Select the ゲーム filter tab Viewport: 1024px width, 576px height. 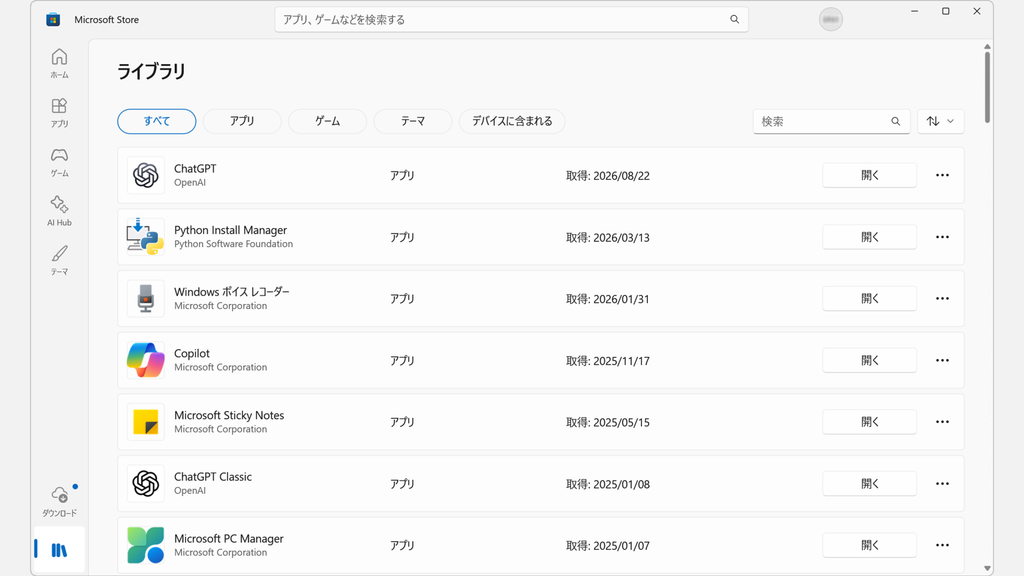(327, 121)
